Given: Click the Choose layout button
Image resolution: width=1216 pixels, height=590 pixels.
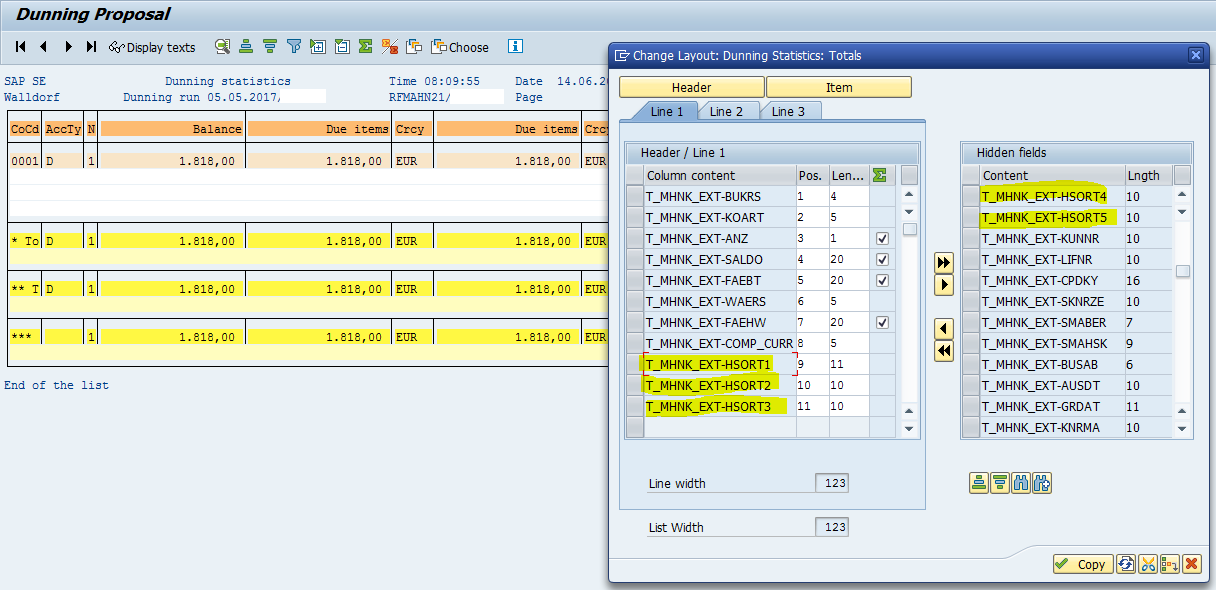Looking at the screenshot, I should point(460,47).
